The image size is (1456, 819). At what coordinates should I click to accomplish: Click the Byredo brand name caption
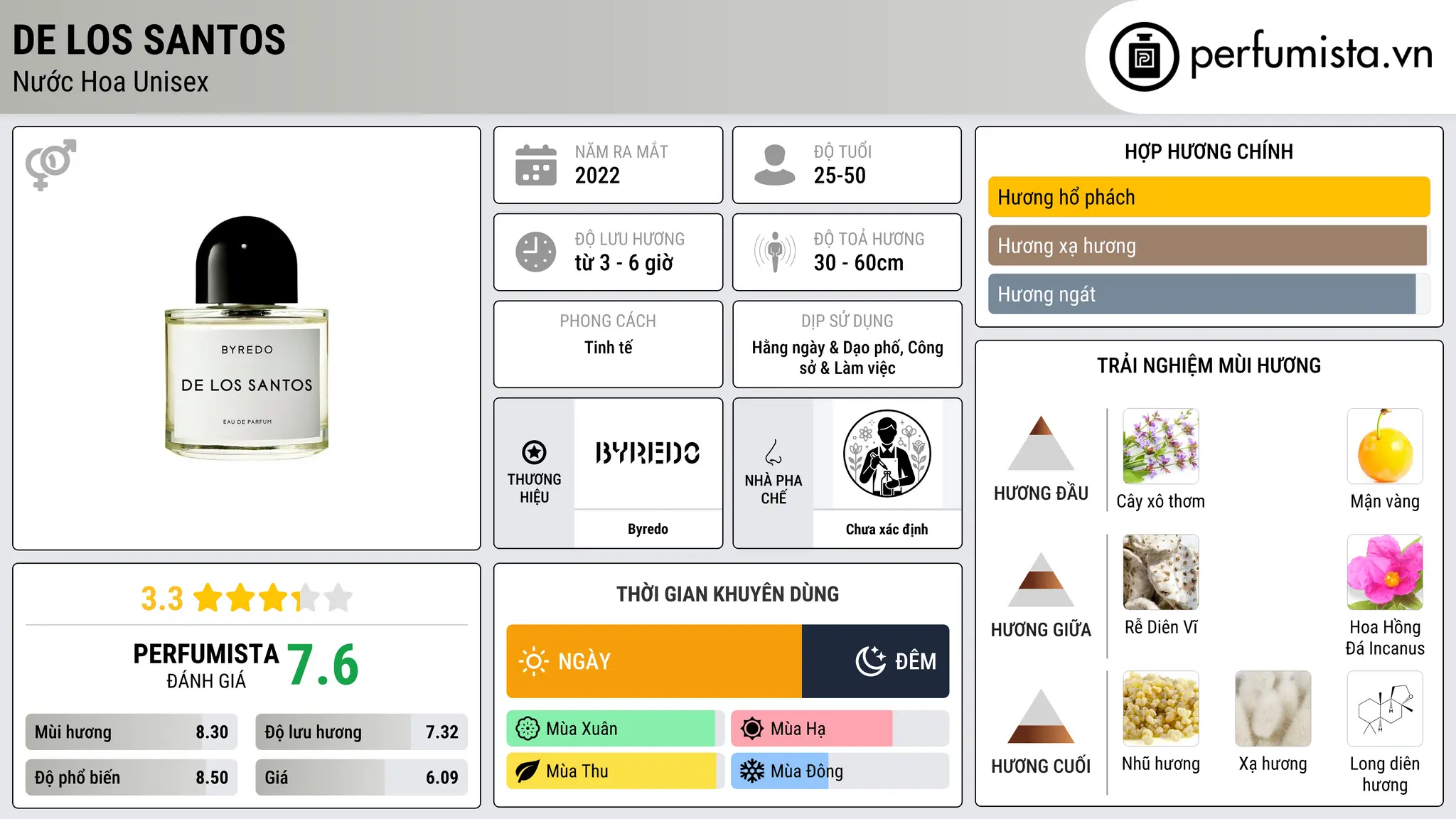(648, 529)
